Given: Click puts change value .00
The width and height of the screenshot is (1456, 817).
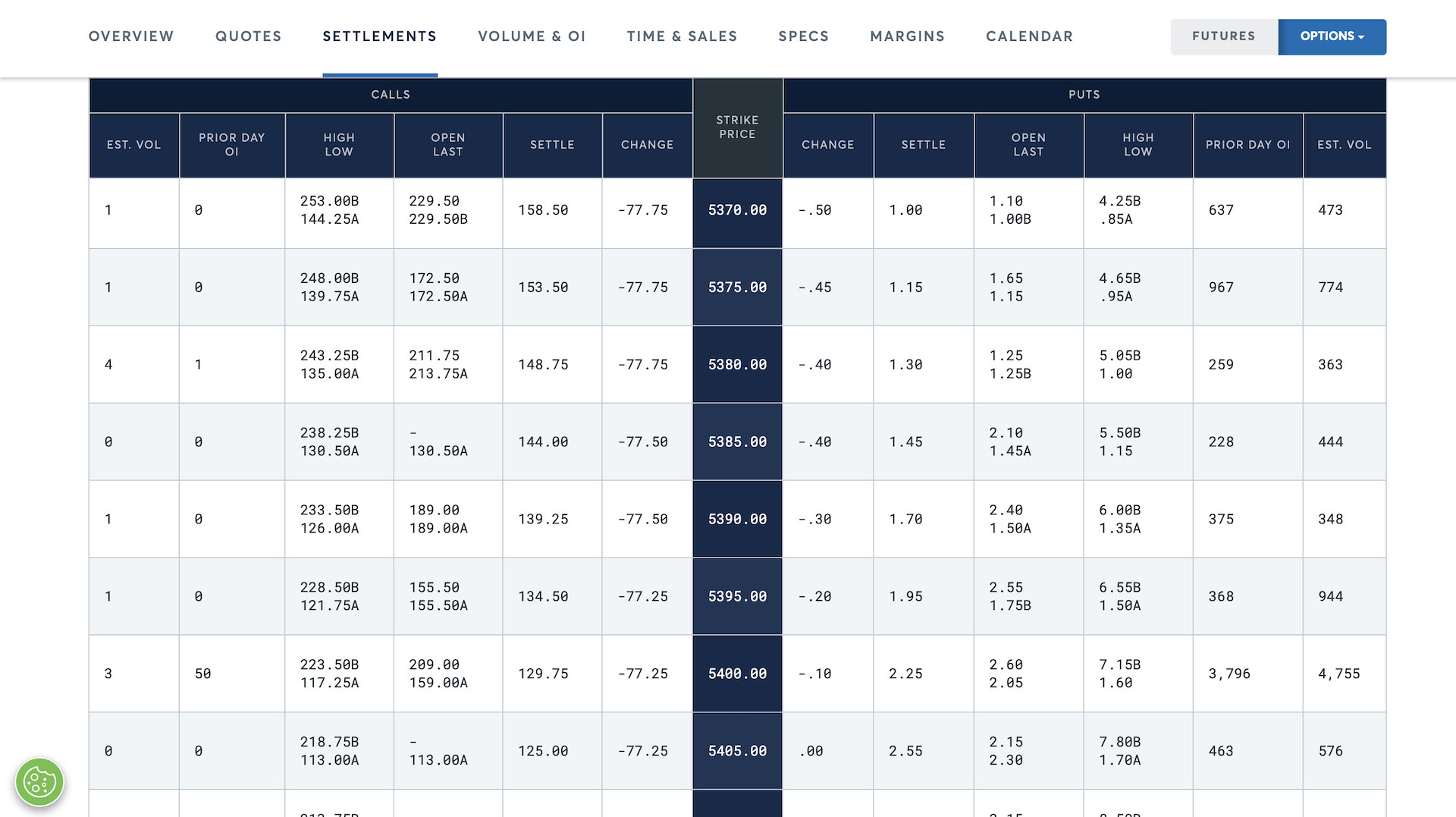Looking at the screenshot, I should [x=811, y=751].
